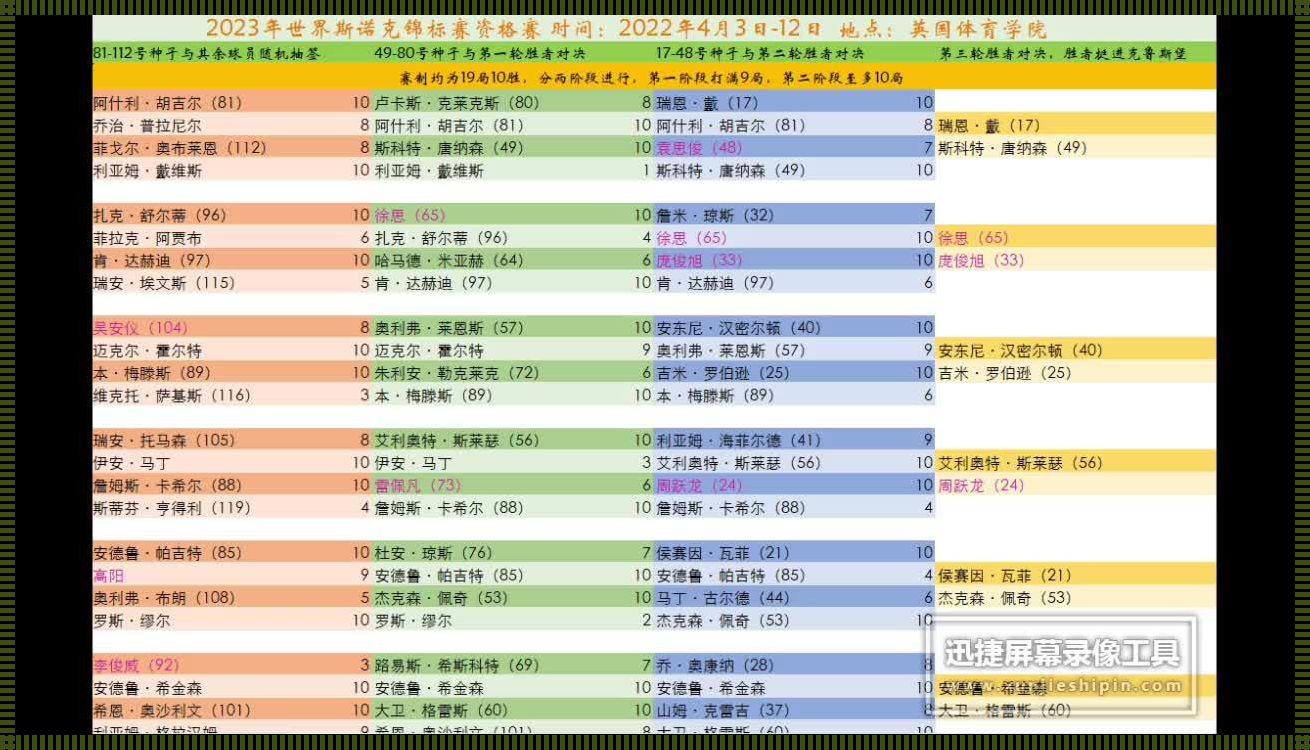Select 杰克森·佩奇 (53) in the yellow column
Screen dimensions: 1310x750
point(1005,598)
